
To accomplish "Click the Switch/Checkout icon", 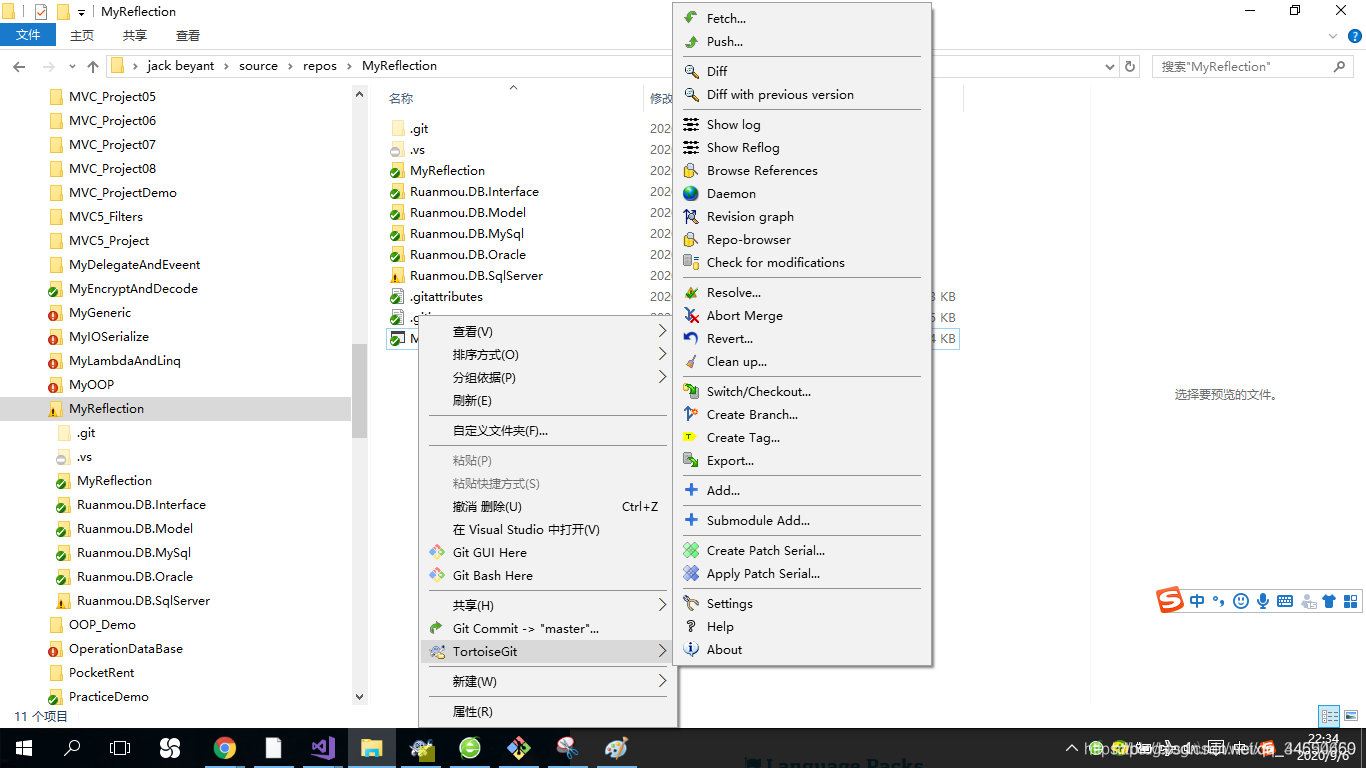I will click(691, 391).
